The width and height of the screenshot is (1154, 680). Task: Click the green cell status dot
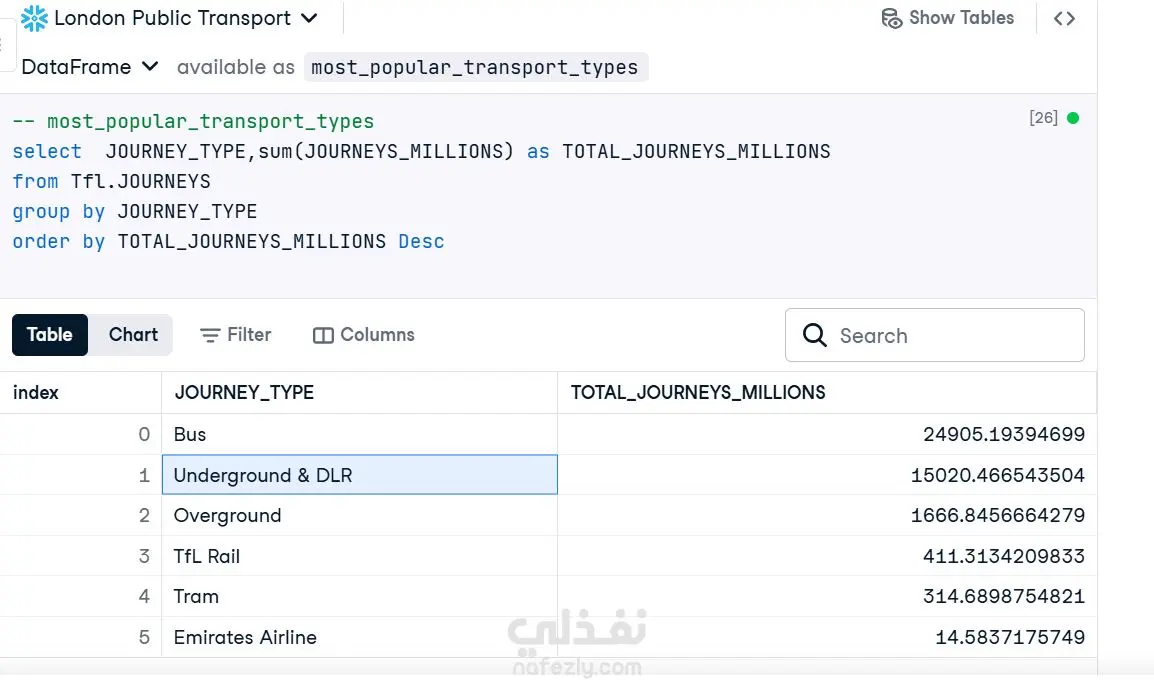[x=1073, y=118]
